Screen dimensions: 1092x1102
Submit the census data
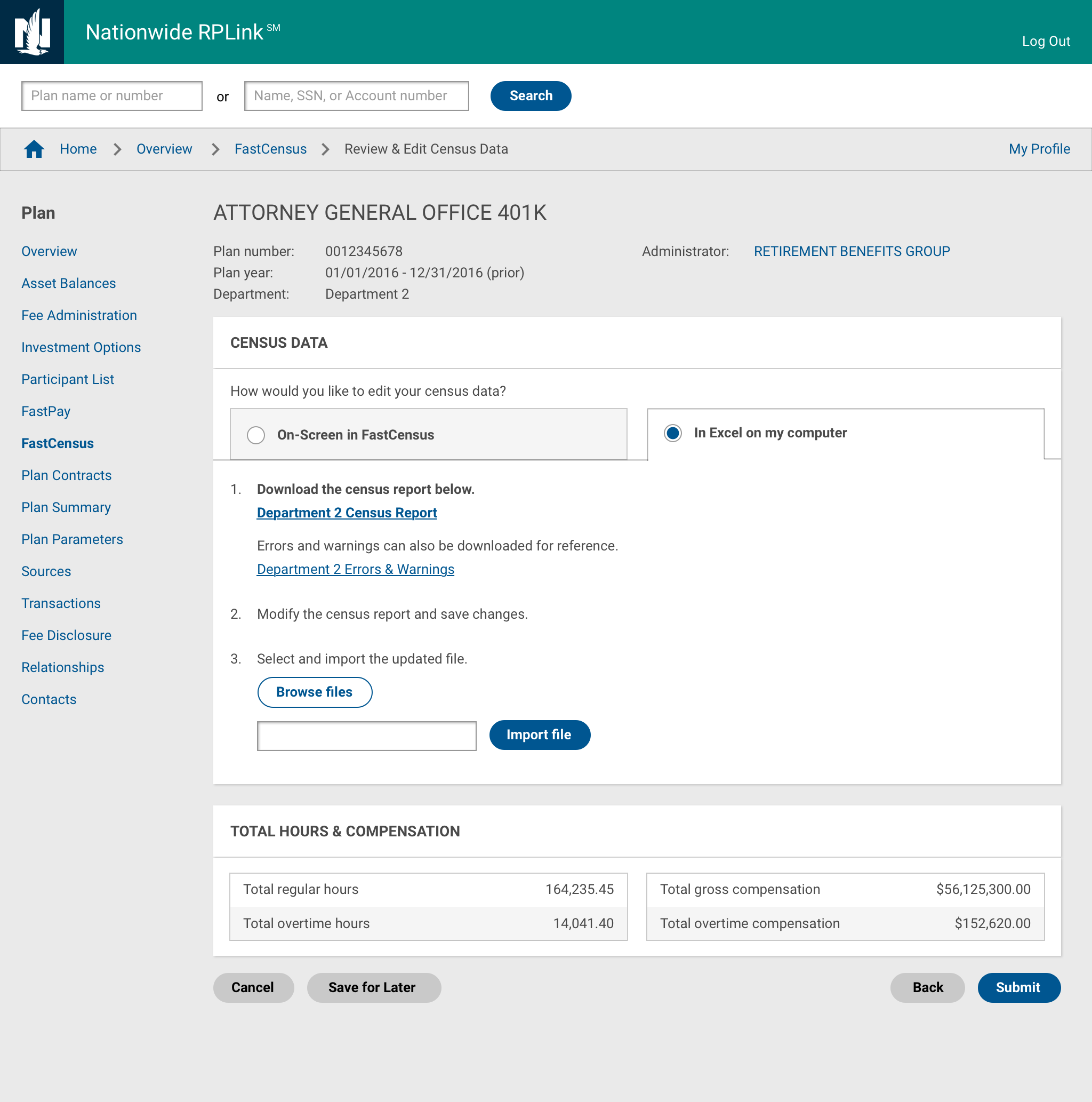click(1018, 987)
